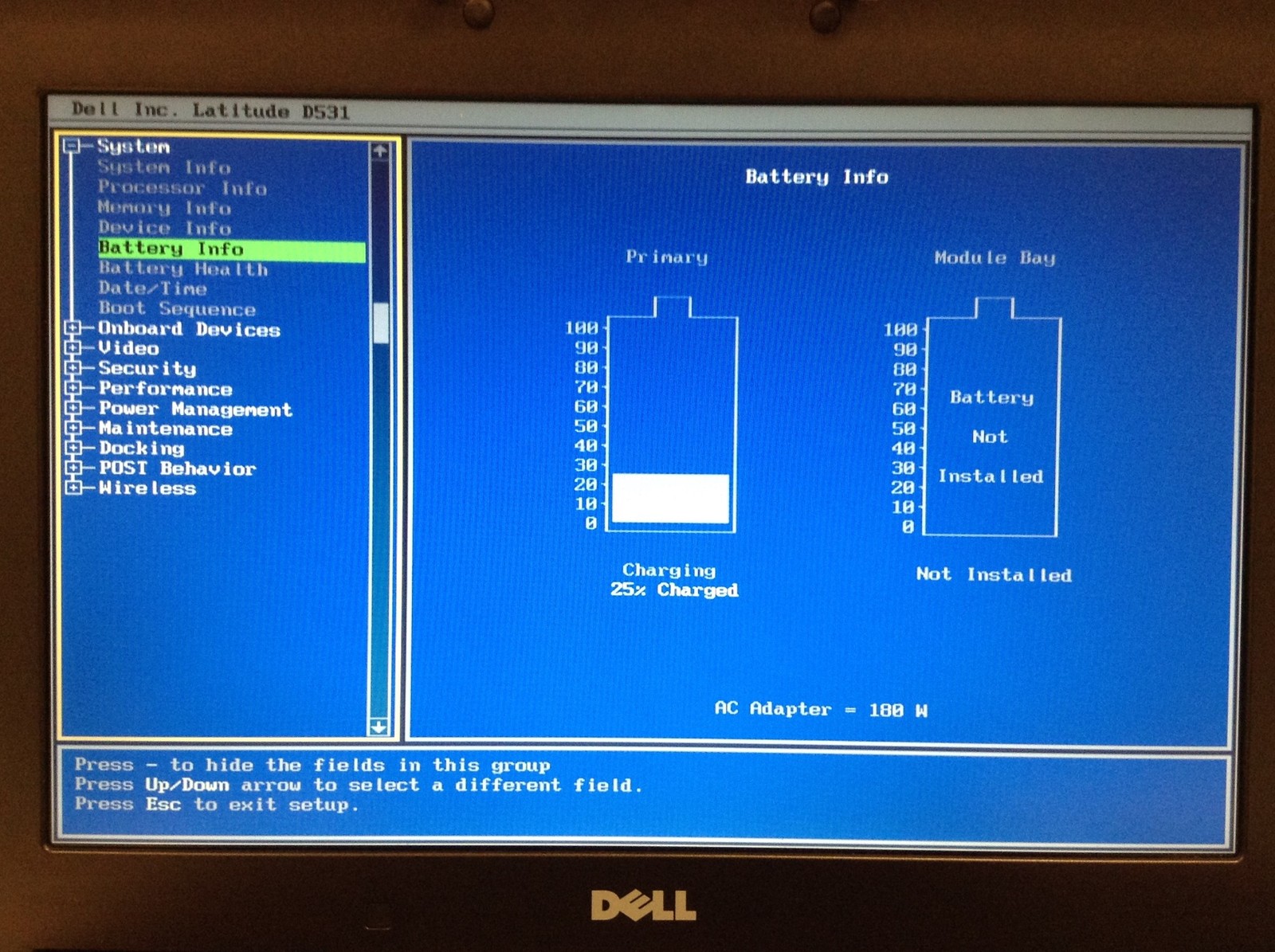The height and width of the screenshot is (952, 1275).
Task: Expand the Power Management group
Action: (x=73, y=408)
